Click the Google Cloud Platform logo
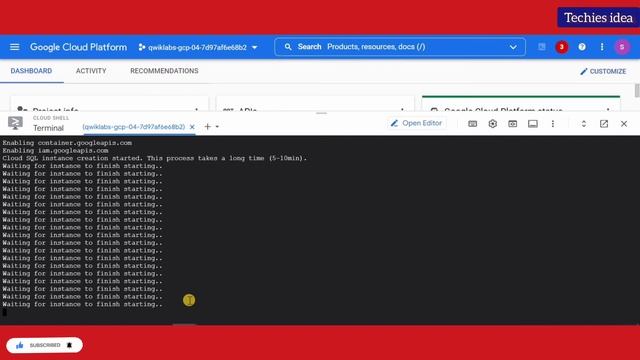This screenshot has width=640, height=360. (78, 47)
